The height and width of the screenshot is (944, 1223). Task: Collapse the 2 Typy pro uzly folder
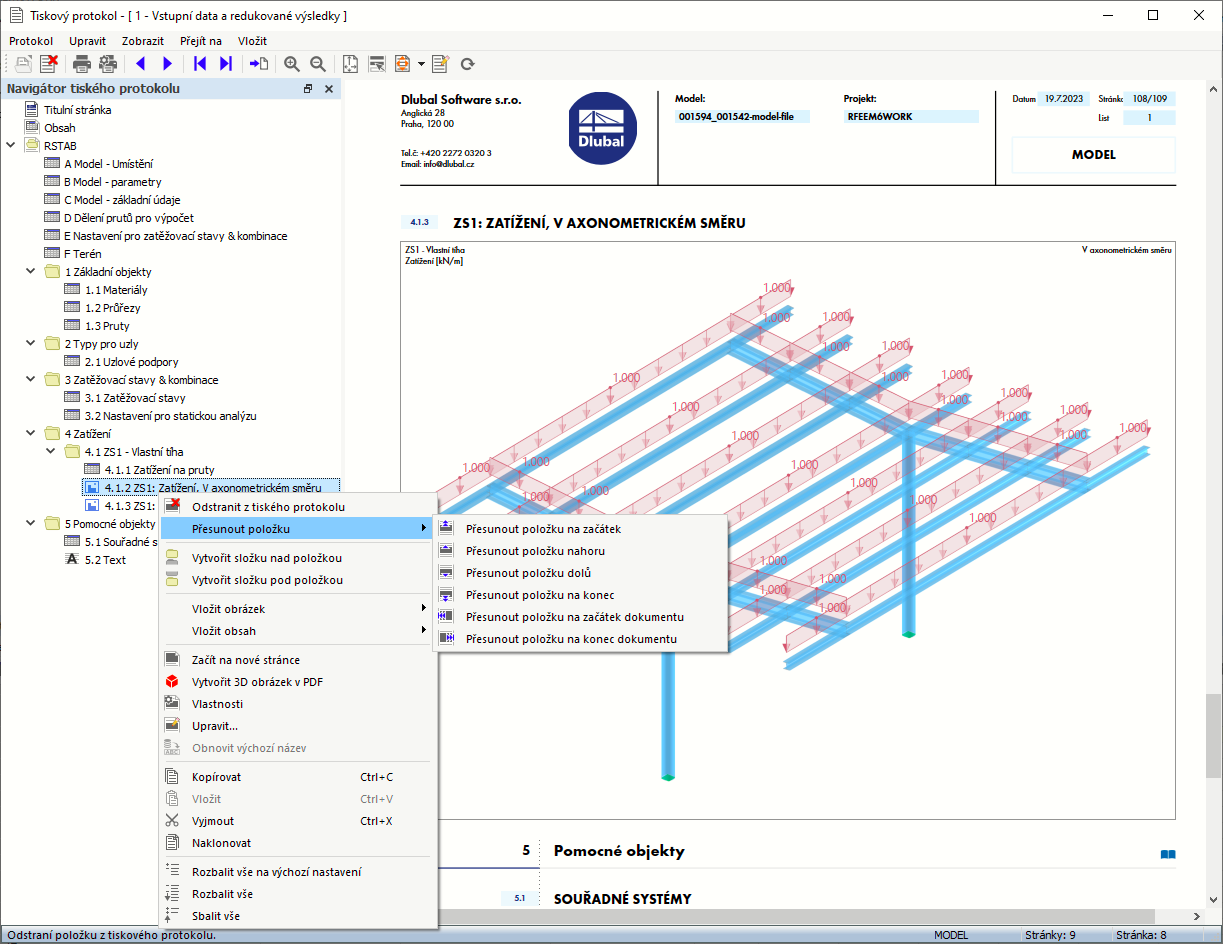tap(31, 344)
